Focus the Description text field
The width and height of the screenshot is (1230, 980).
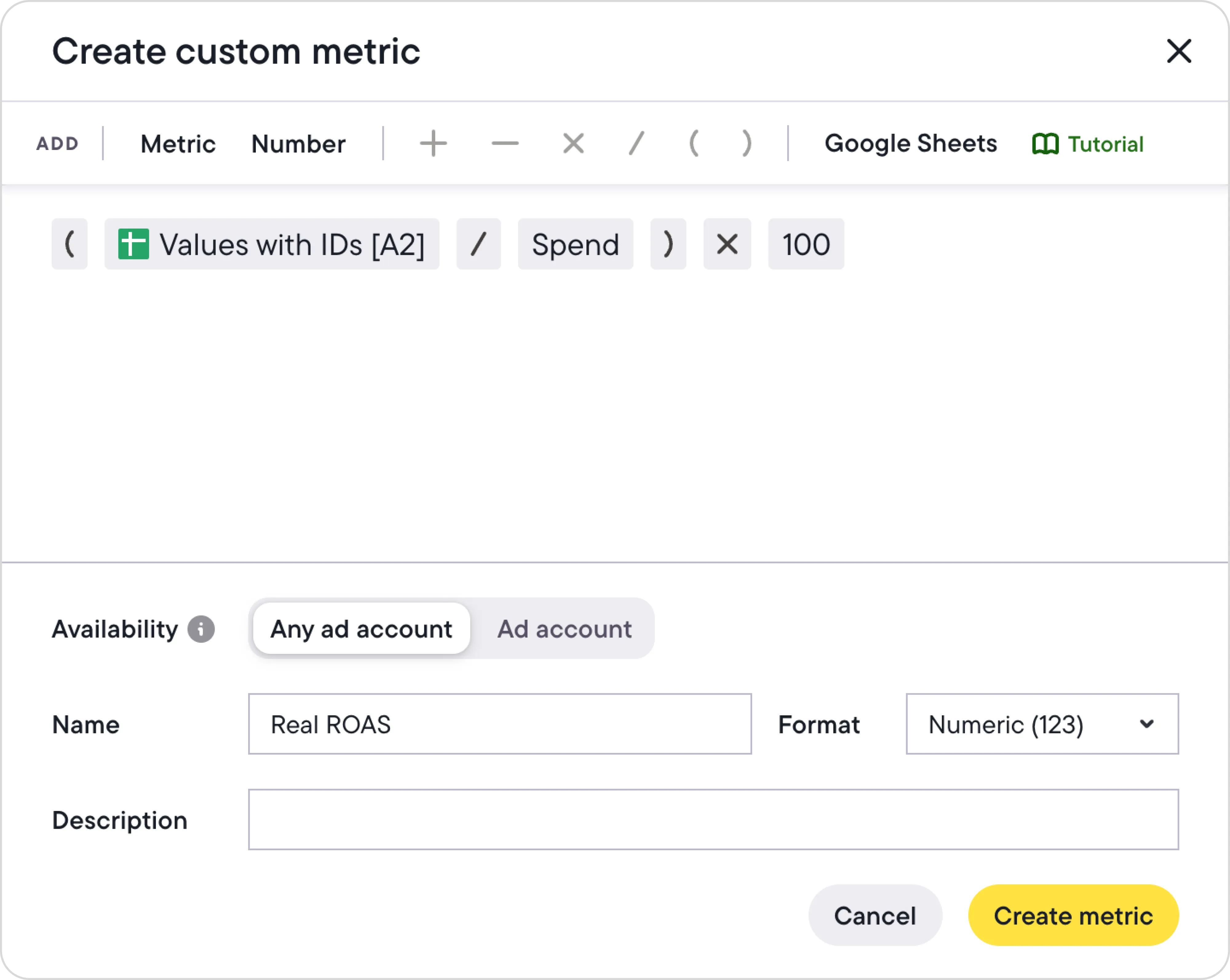[x=713, y=819]
